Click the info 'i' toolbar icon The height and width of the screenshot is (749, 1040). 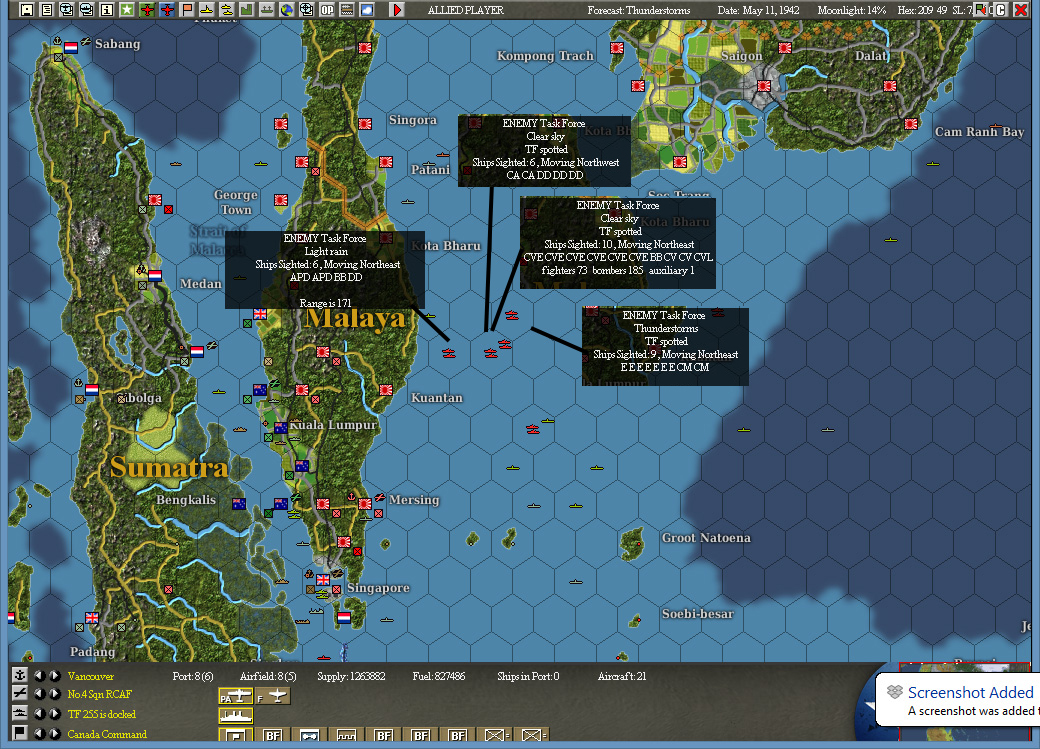(106, 10)
